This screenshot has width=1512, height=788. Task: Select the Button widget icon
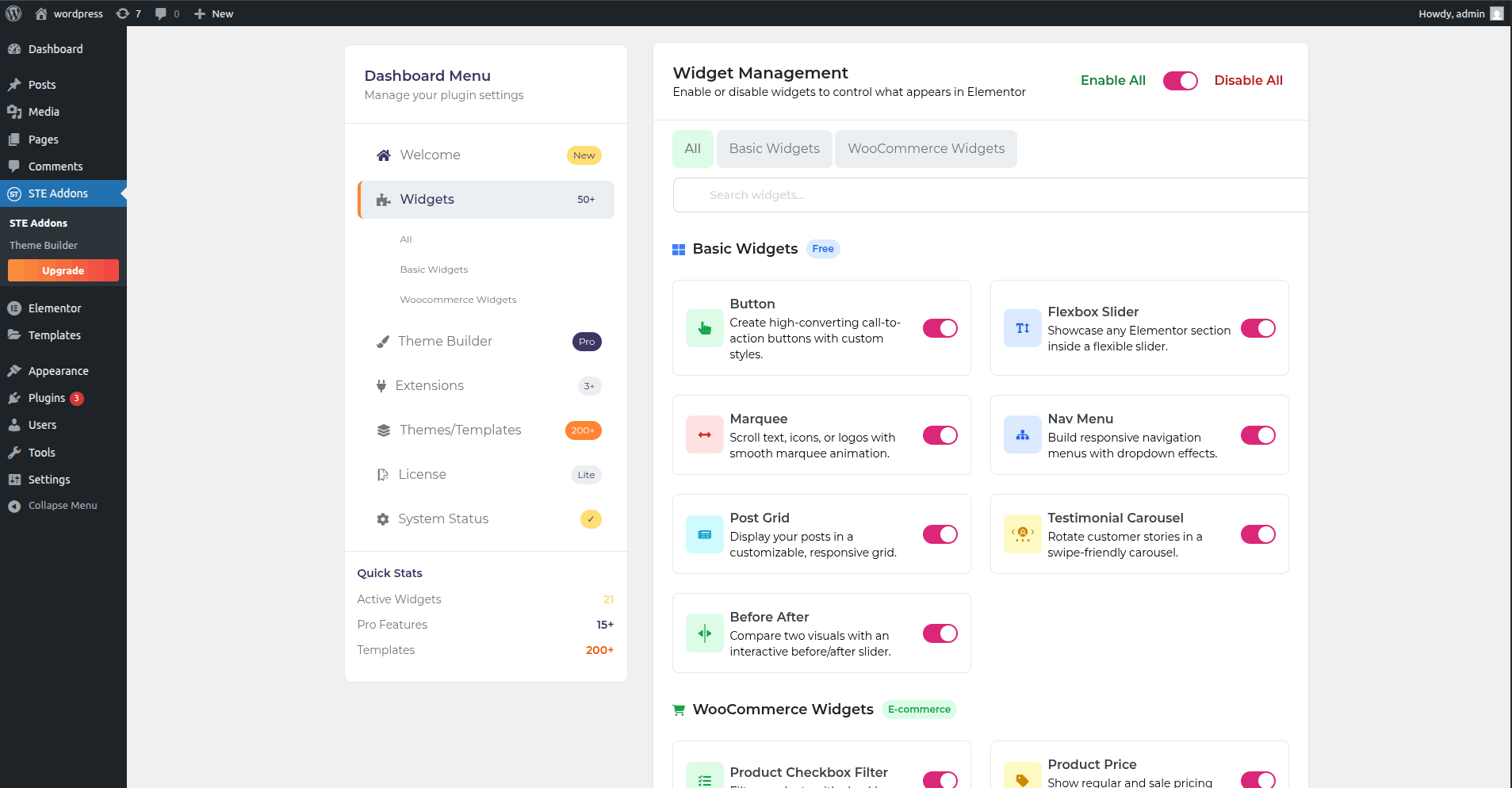pos(704,327)
